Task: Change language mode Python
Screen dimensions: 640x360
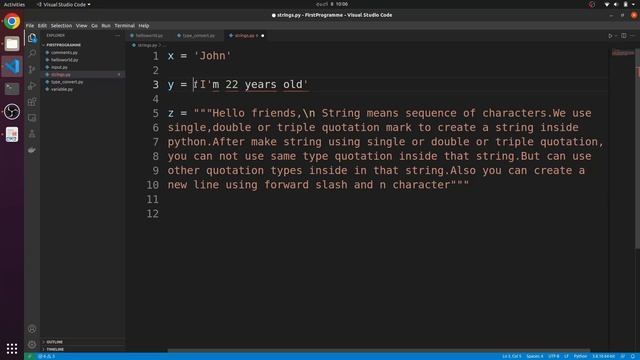Action: pos(580,356)
